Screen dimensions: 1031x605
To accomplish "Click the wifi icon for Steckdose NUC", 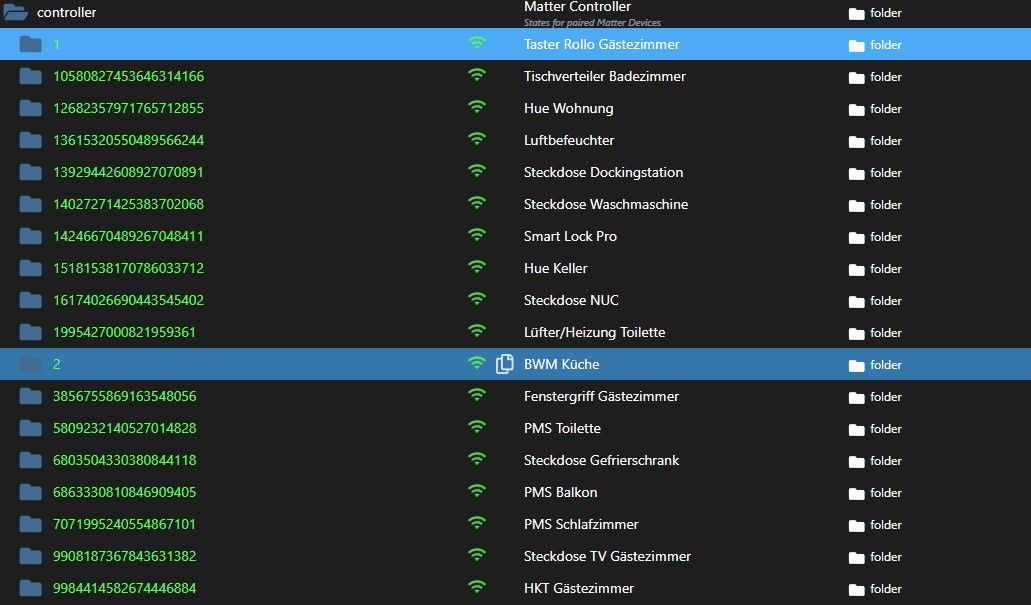I will tap(477, 299).
